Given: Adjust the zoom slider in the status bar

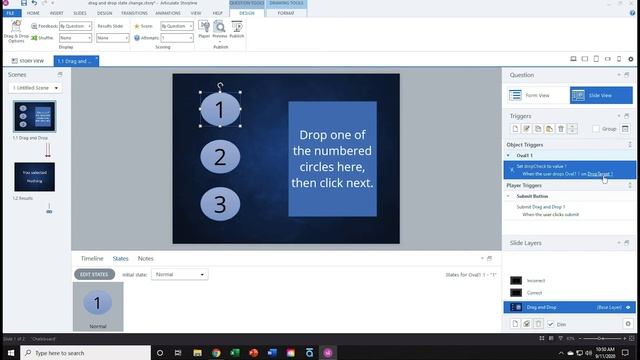Looking at the screenshot, I should pos(600,338).
